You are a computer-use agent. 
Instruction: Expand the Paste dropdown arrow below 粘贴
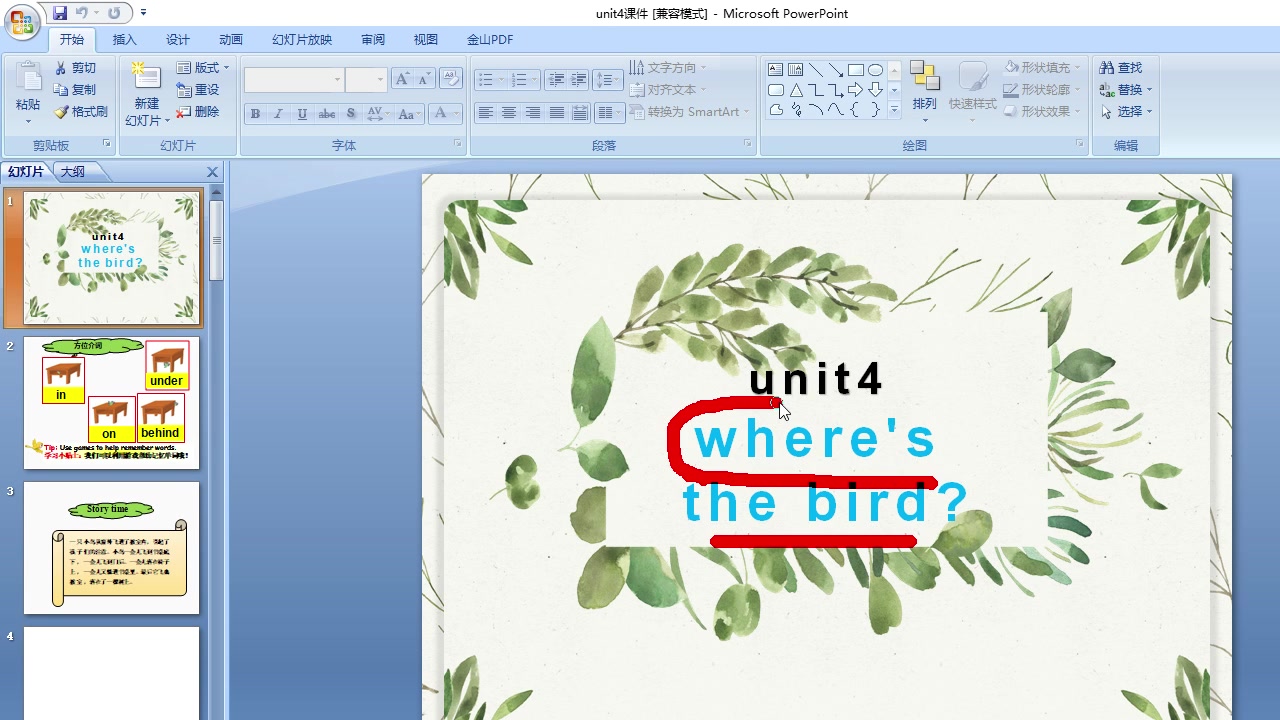point(28,121)
